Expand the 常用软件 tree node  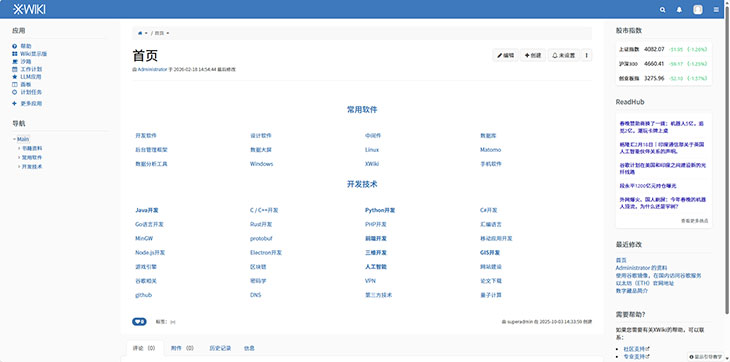point(19,157)
